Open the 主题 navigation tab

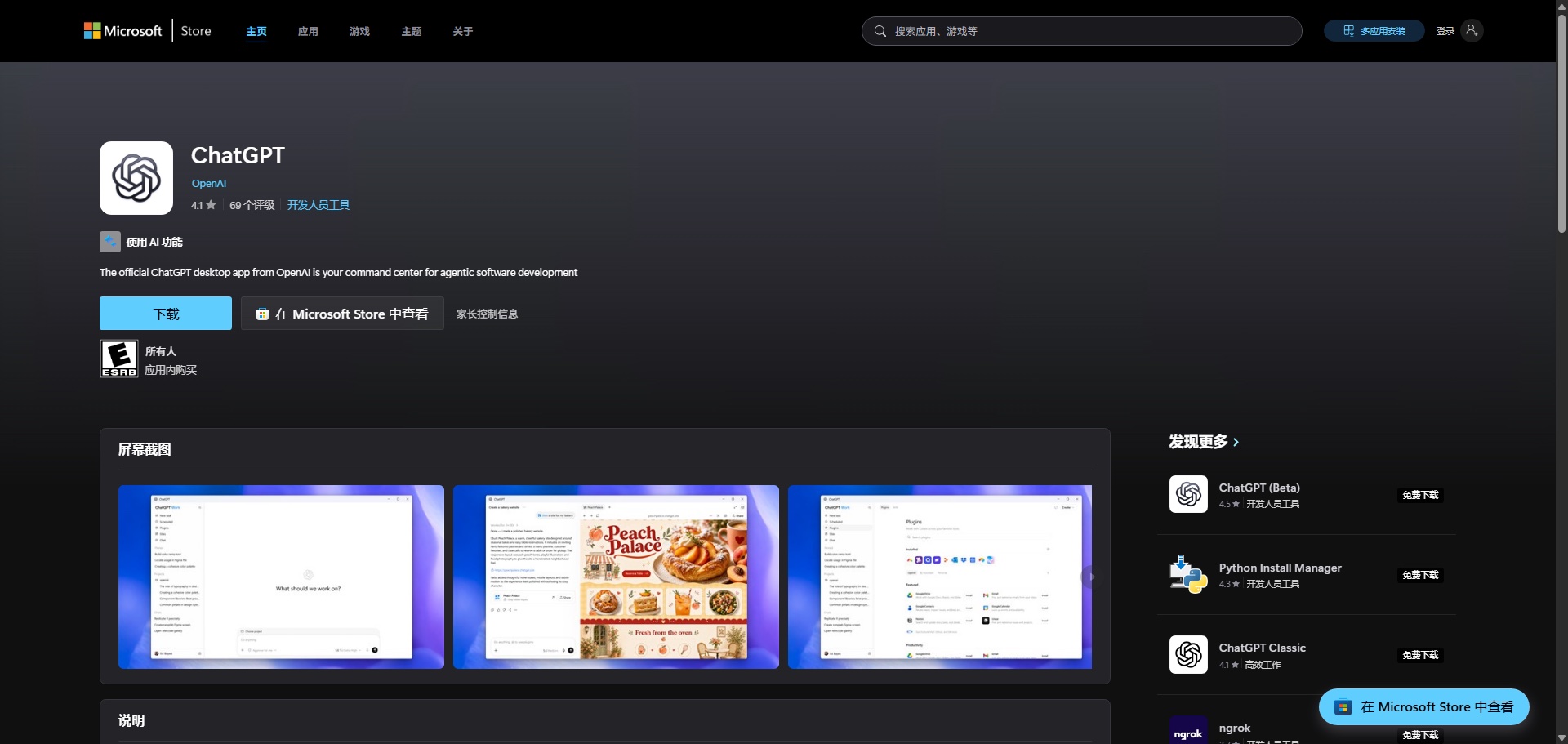412,31
